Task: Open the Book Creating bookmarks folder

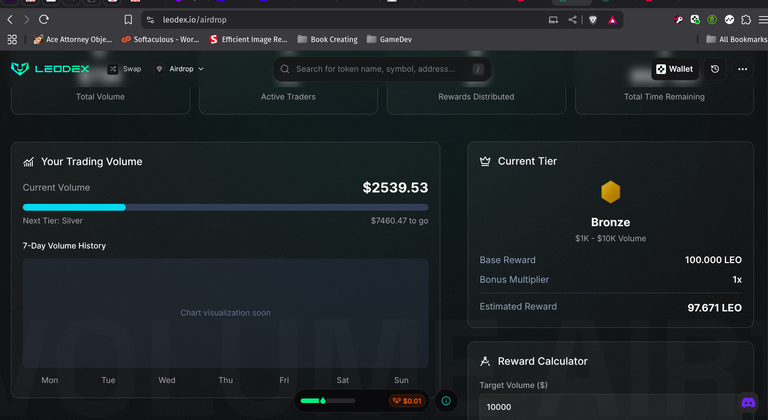Action: click(x=328, y=39)
